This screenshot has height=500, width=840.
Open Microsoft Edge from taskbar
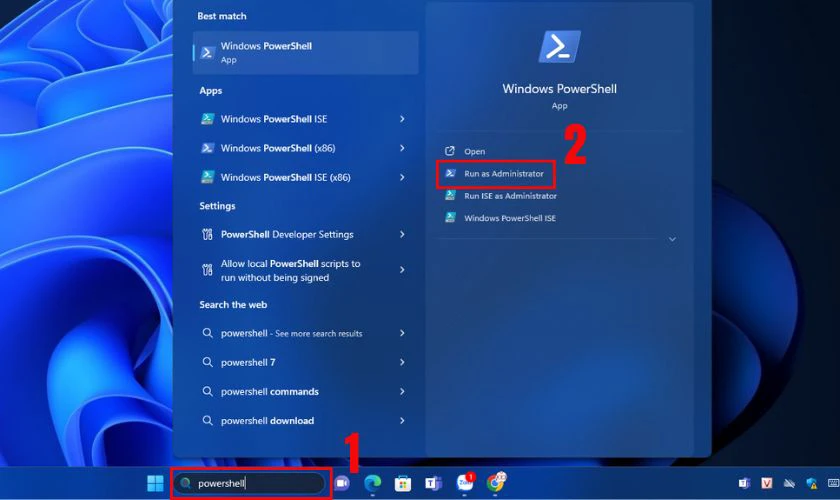372,483
